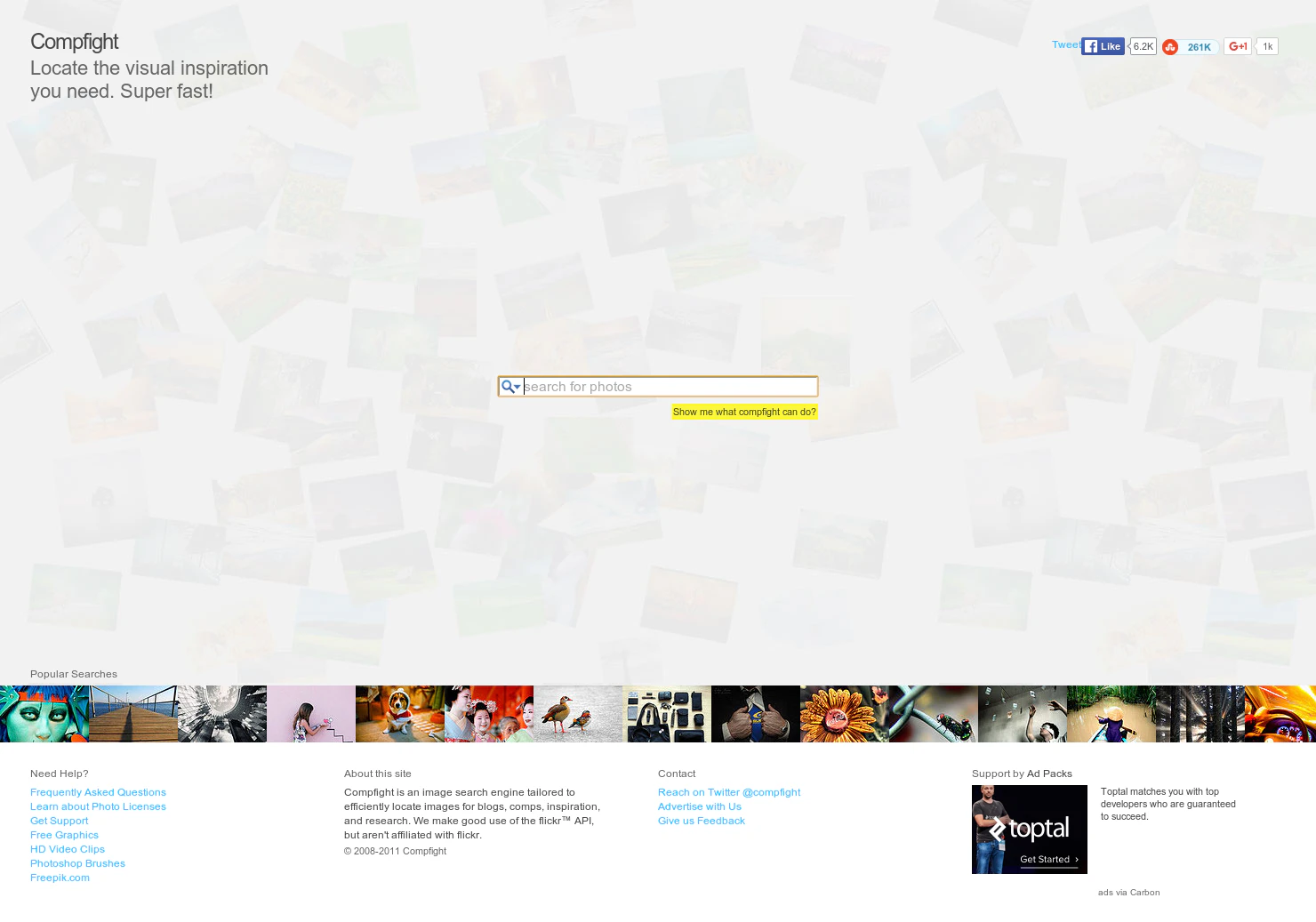This screenshot has width=1316, height=922.
Task: Click the Toptal ad image
Action: pos(1030,830)
